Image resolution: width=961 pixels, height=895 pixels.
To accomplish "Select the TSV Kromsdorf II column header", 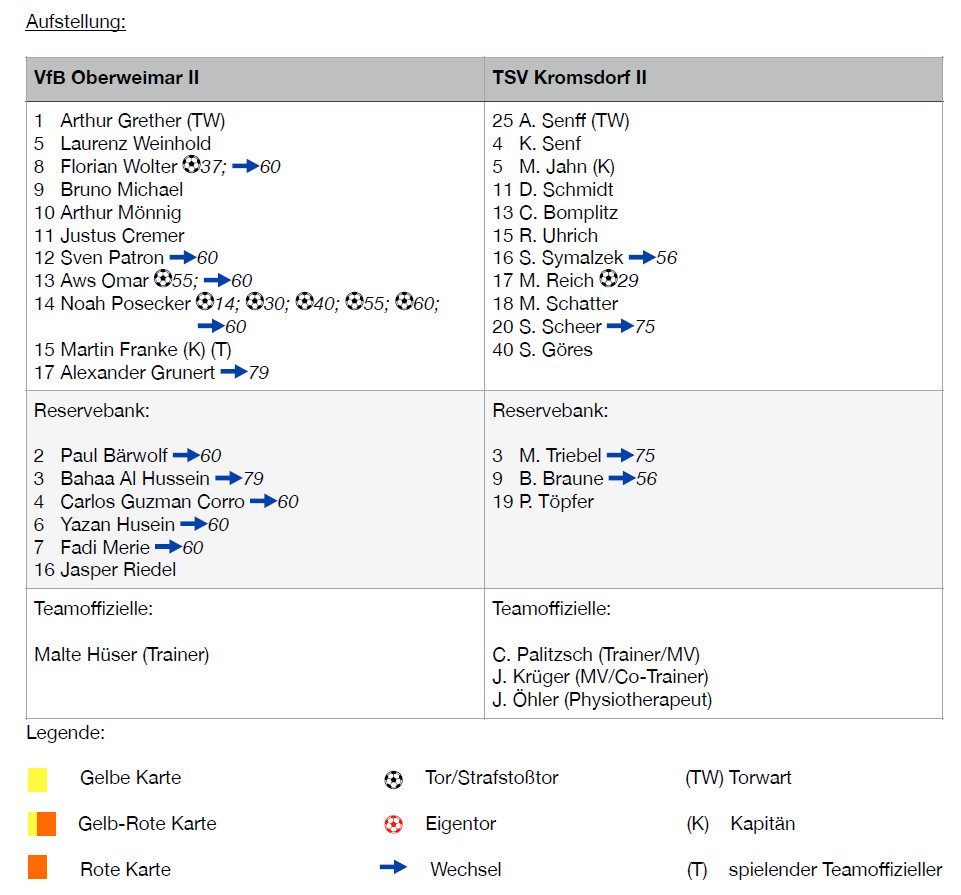I will point(569,78).
